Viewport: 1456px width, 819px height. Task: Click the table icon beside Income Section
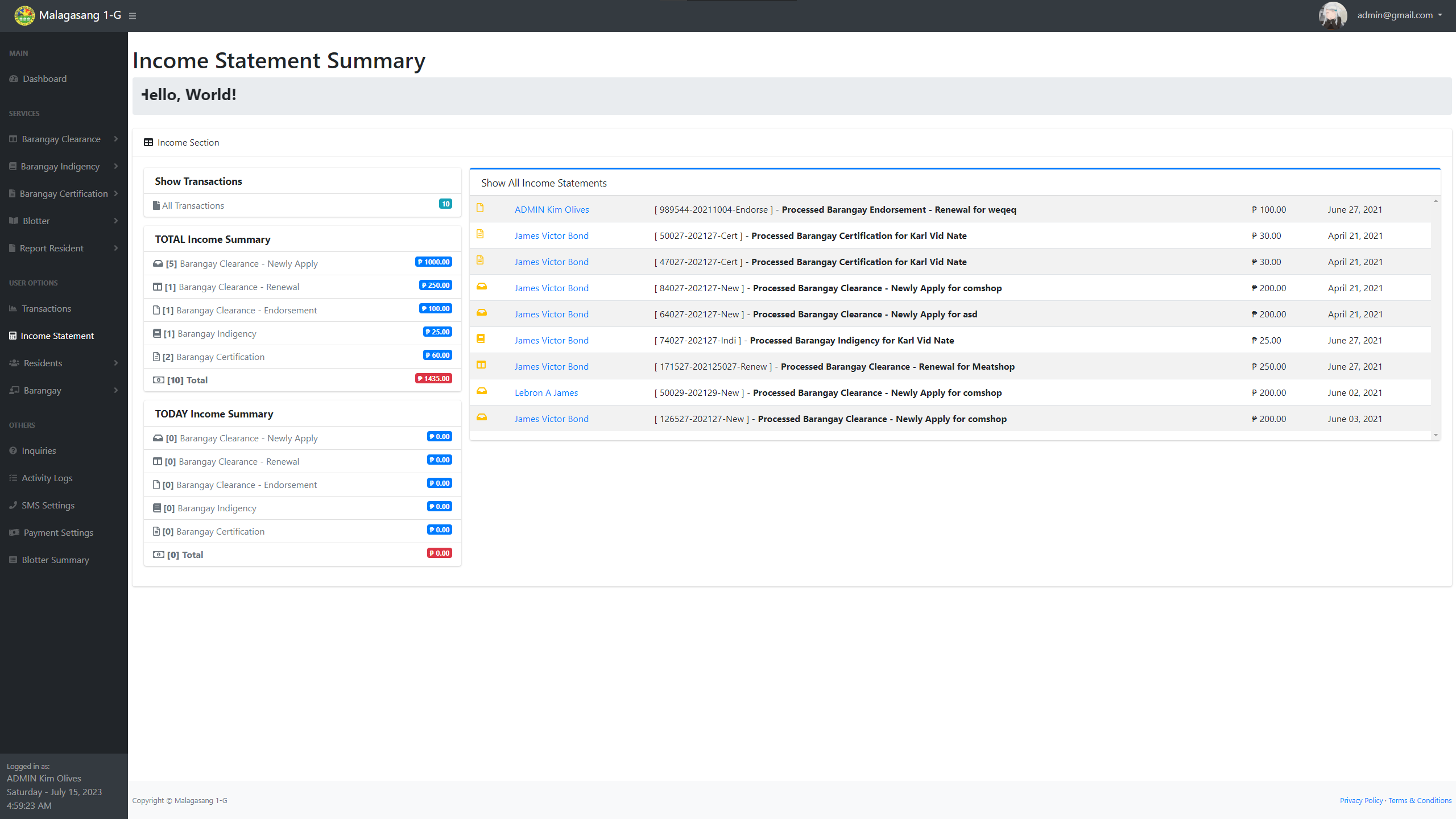coord(148,142)
